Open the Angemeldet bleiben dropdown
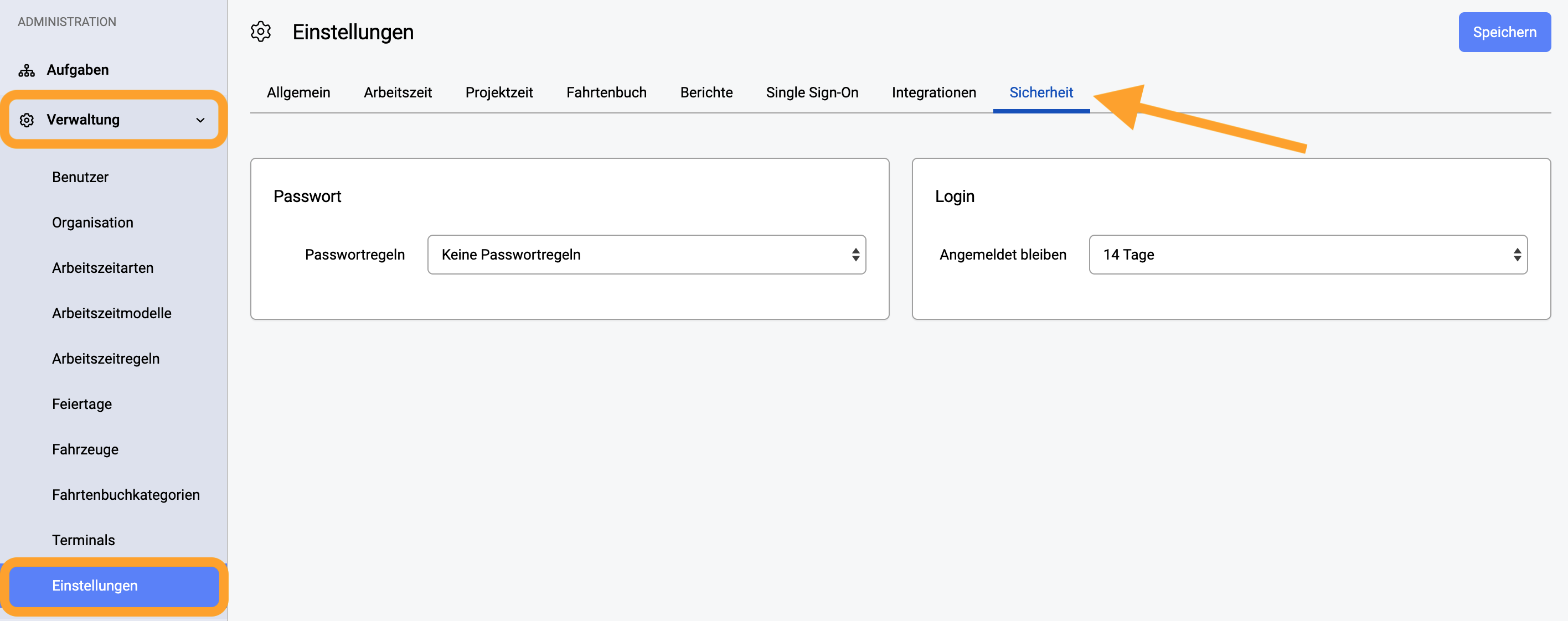The height and width of the screenshot is (621, 1568). [1307, 254]
